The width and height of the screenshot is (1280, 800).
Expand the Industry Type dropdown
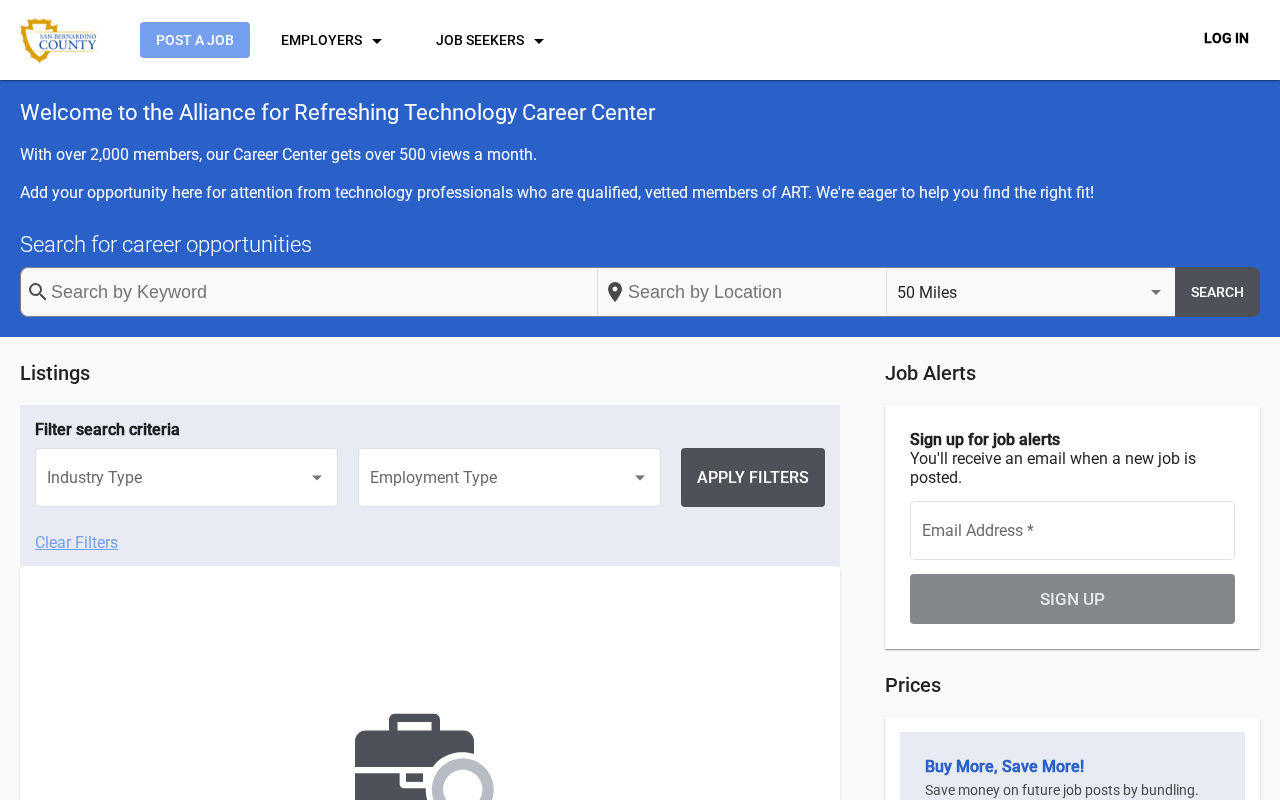pos(186,477)
